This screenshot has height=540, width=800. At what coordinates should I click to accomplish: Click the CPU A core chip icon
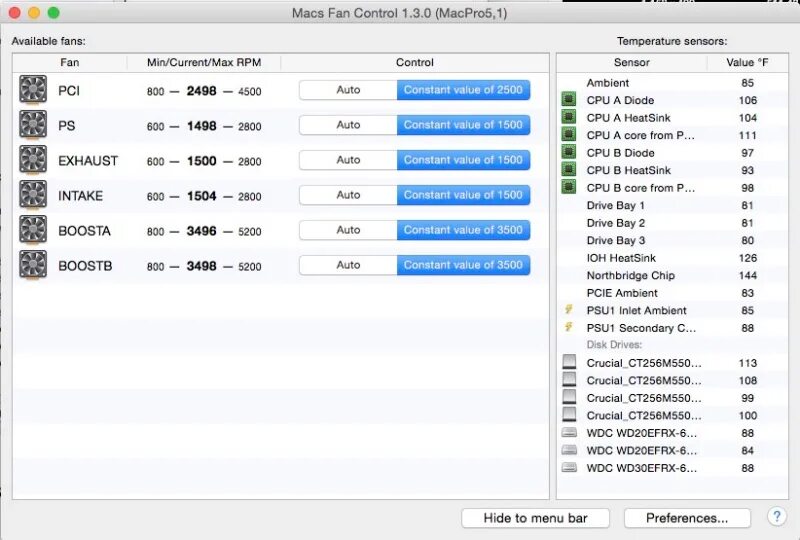[x=569, y=135]
